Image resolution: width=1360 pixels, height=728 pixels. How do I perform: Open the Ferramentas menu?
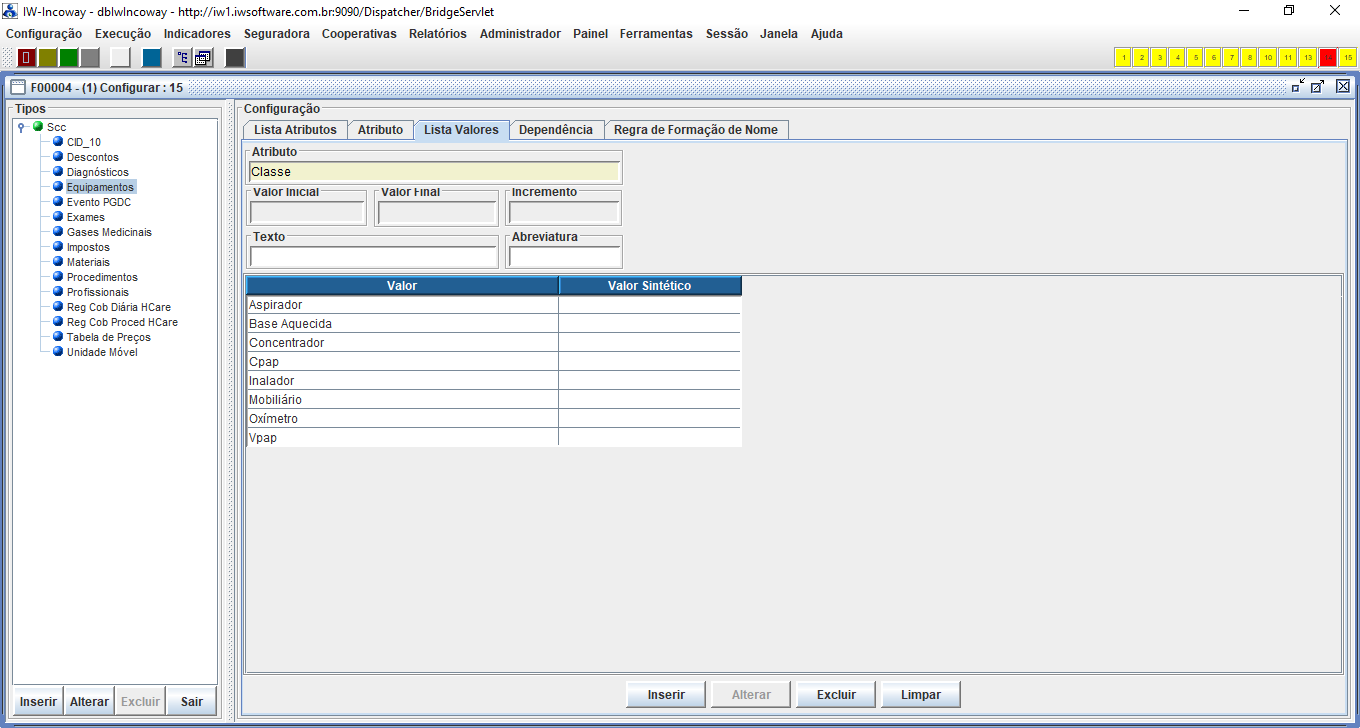(x=655, y=34)
